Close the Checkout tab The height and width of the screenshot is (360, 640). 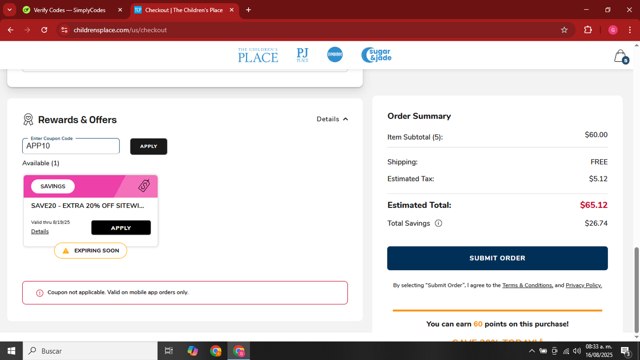(231, 10)
